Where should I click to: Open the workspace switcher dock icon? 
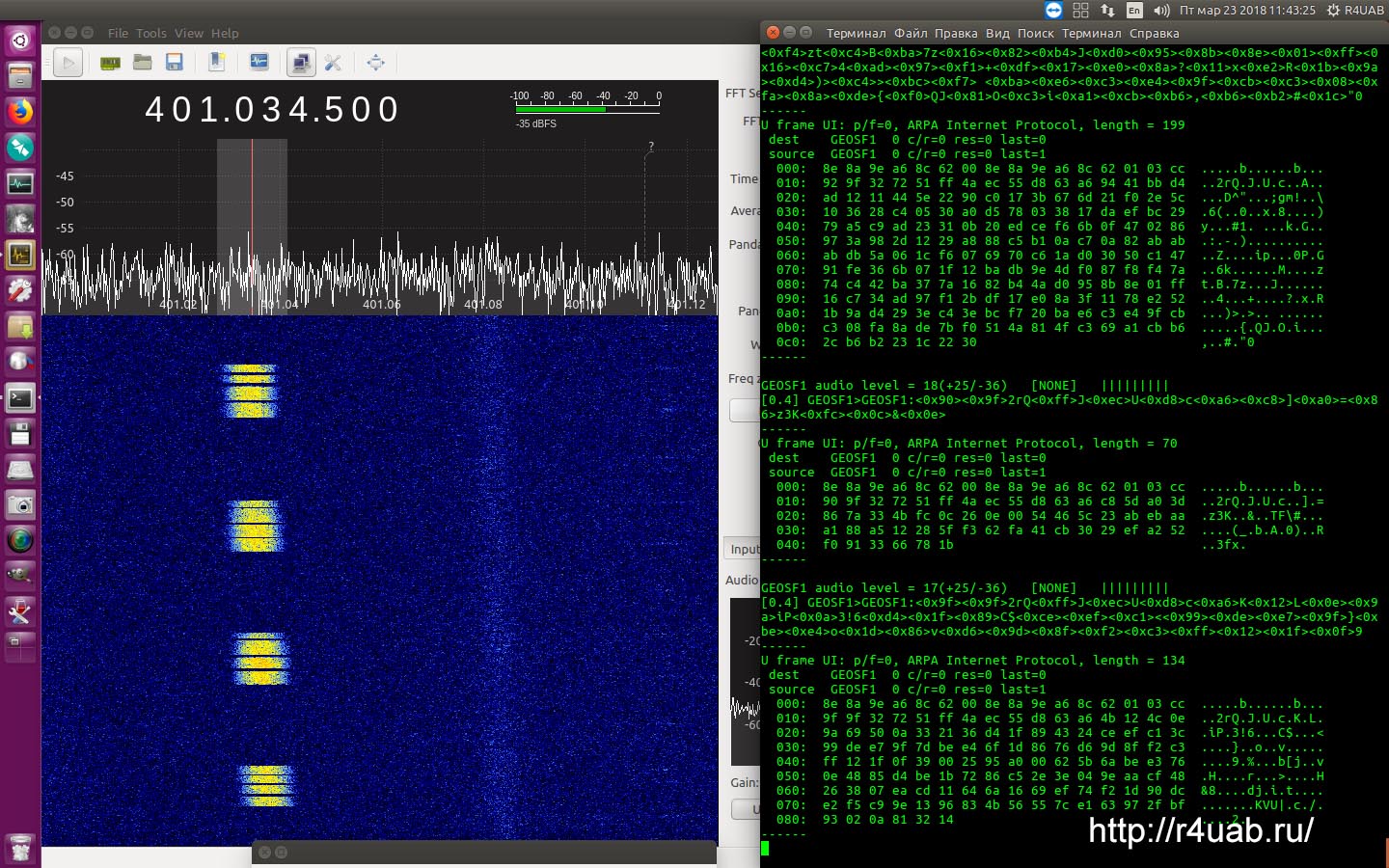click(20, 648)
